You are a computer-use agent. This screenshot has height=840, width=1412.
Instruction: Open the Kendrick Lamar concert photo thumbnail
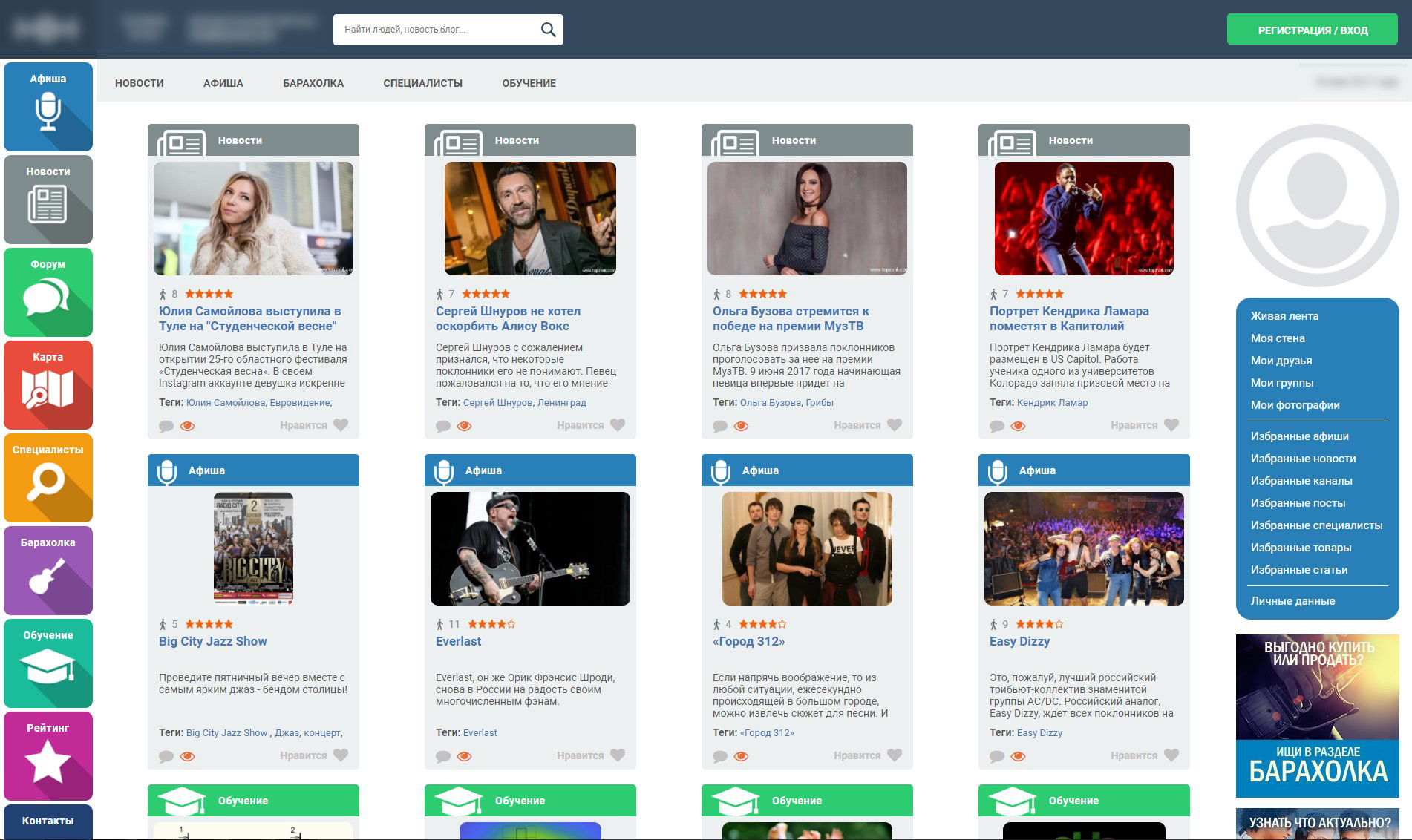pos(1084,219)
